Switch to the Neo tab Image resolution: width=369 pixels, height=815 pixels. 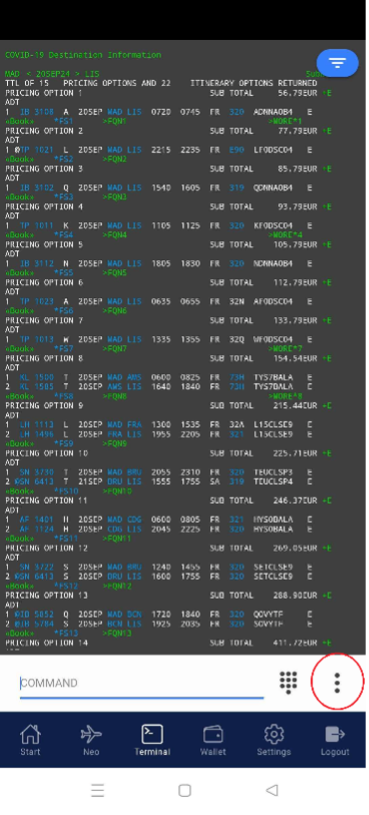pos(91,741)
